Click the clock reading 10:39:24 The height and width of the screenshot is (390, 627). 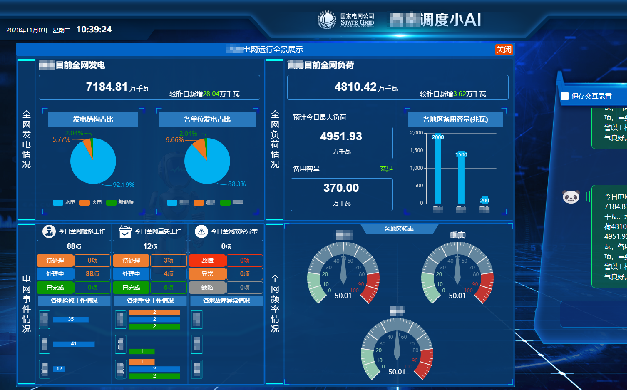(x=94, y=29)
